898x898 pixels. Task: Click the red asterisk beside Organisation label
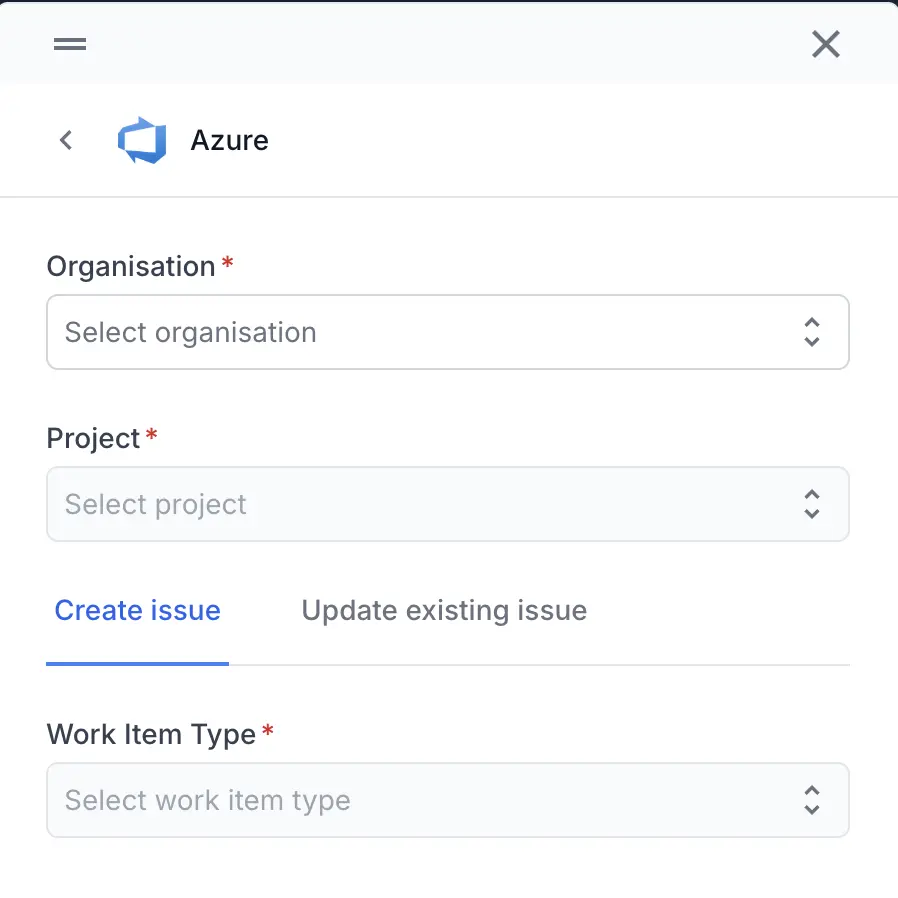tap(228, 264)
